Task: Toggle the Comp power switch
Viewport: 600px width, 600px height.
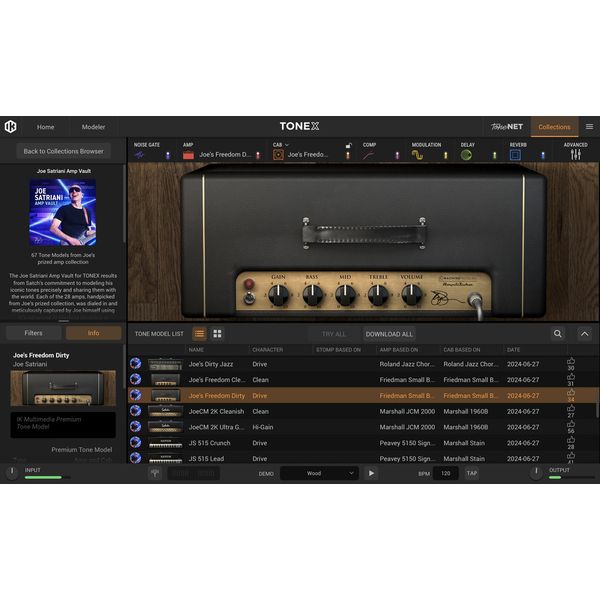Action: [397, 155]
